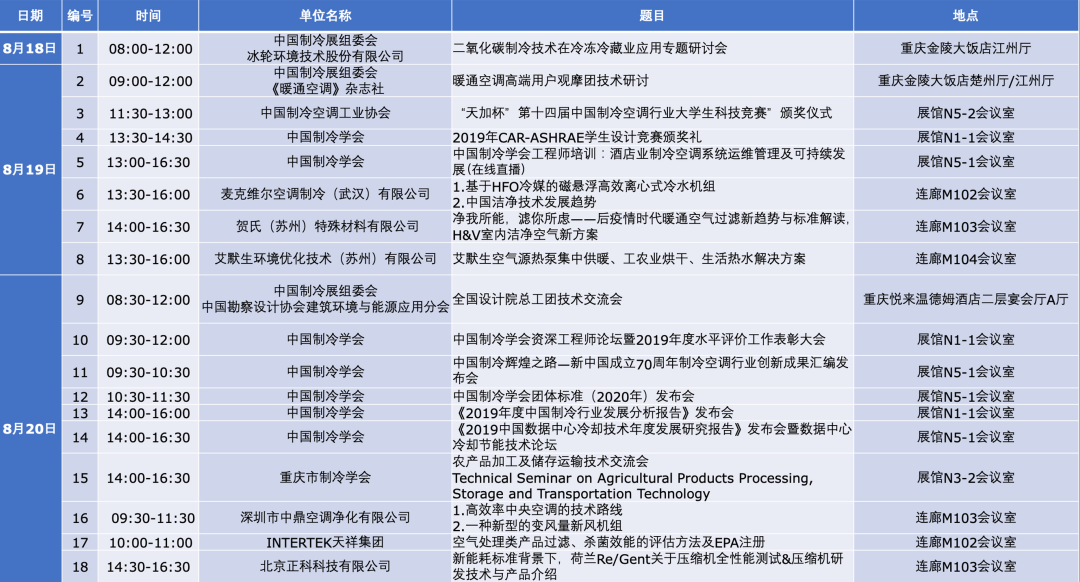Click the venue "重庆金陵大饭店江州厅"
This screenshot has height=582, width=1080.
[966, 48]
